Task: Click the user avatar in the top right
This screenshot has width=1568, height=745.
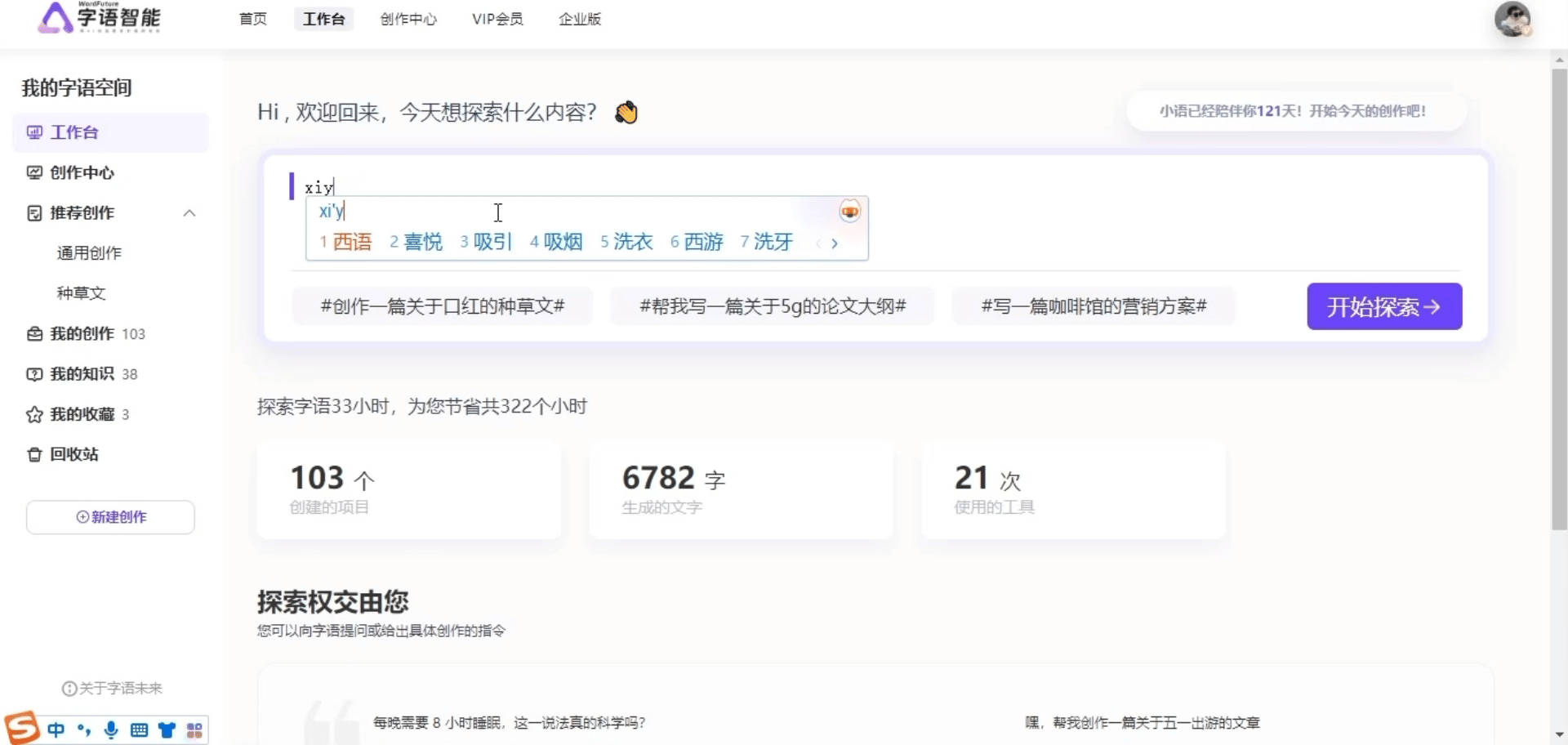Action: pos(1513,20)
